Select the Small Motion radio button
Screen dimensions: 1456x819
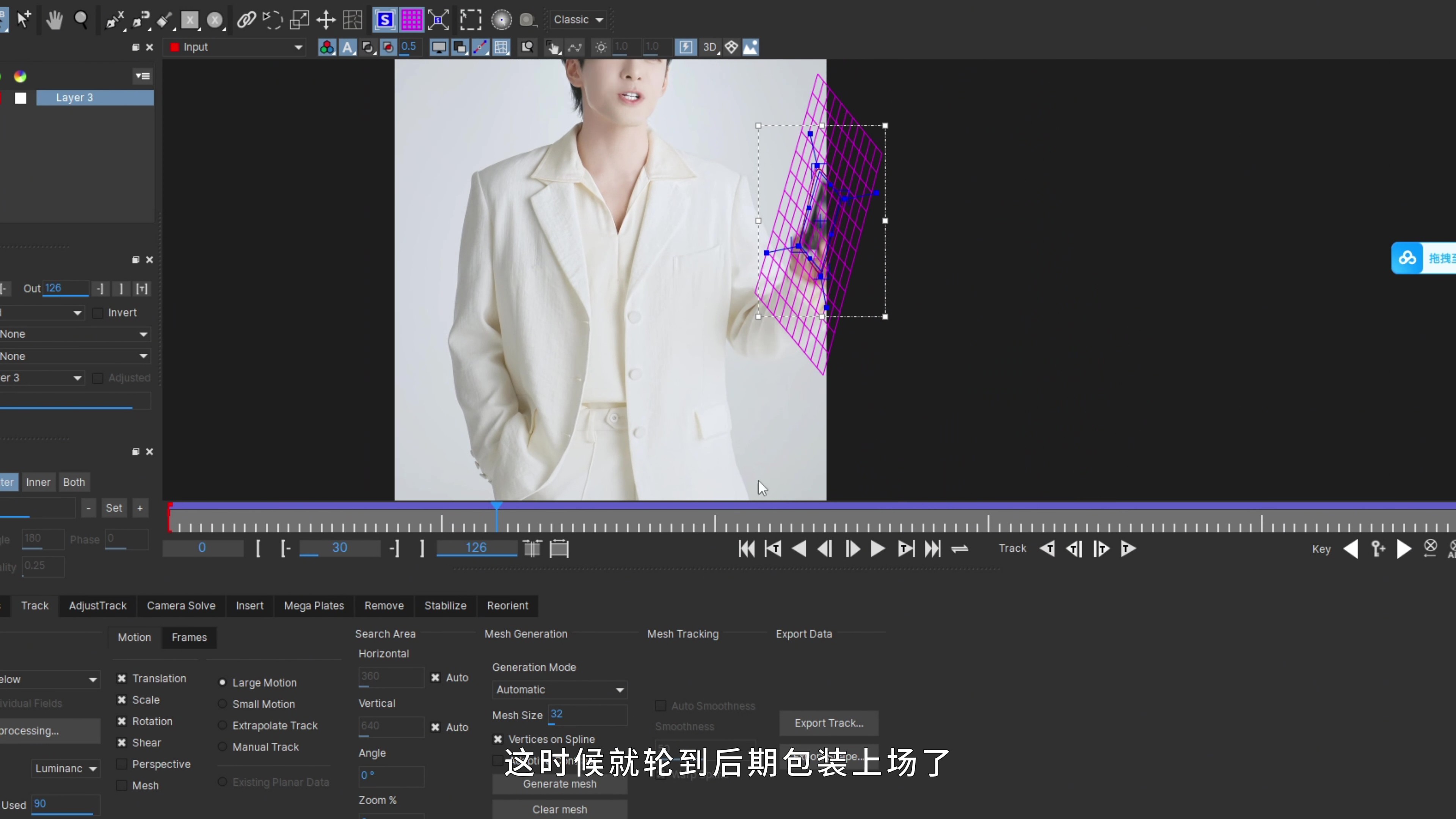[223, 704]
